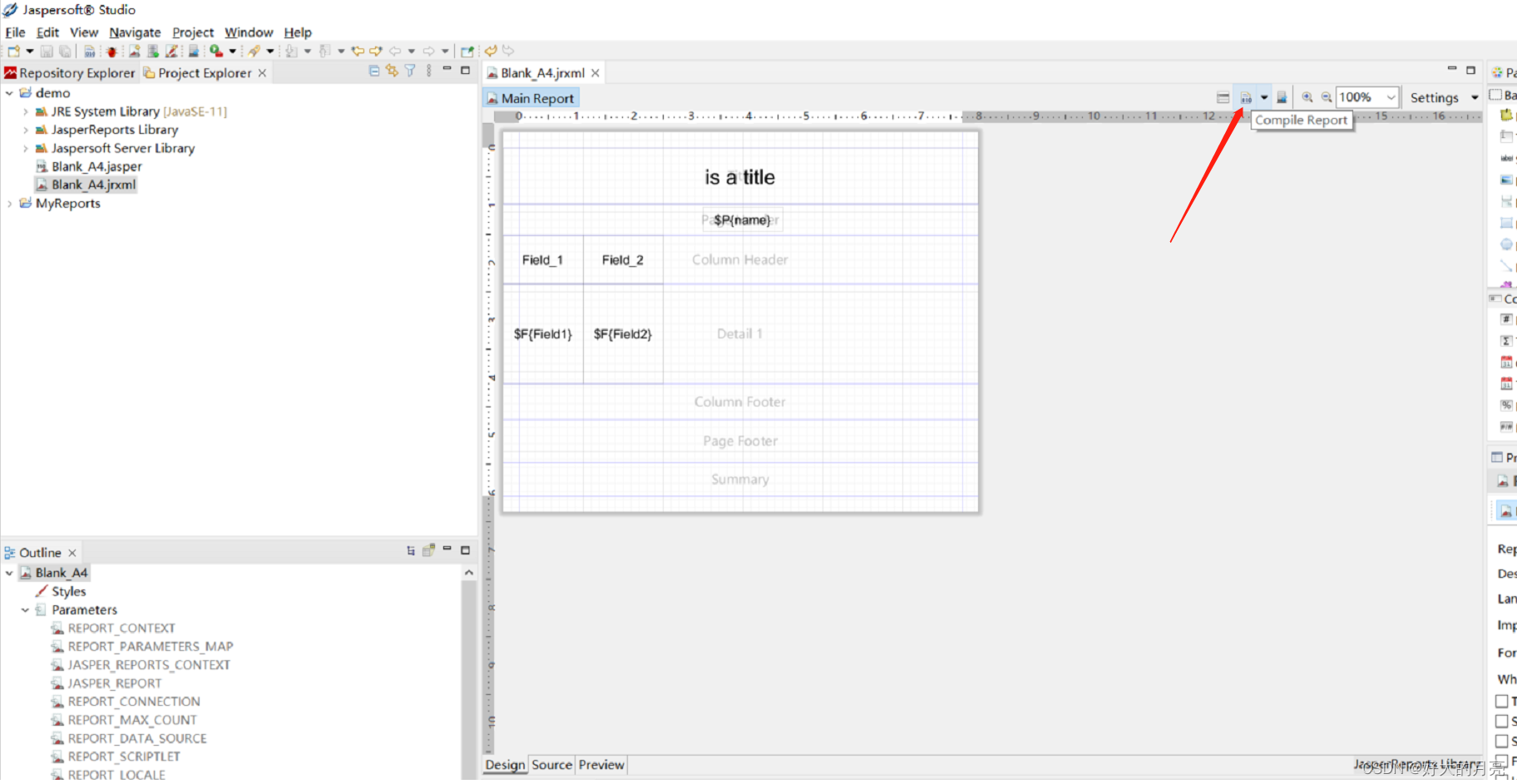Click the red bug debug icon

pos(111,51)
